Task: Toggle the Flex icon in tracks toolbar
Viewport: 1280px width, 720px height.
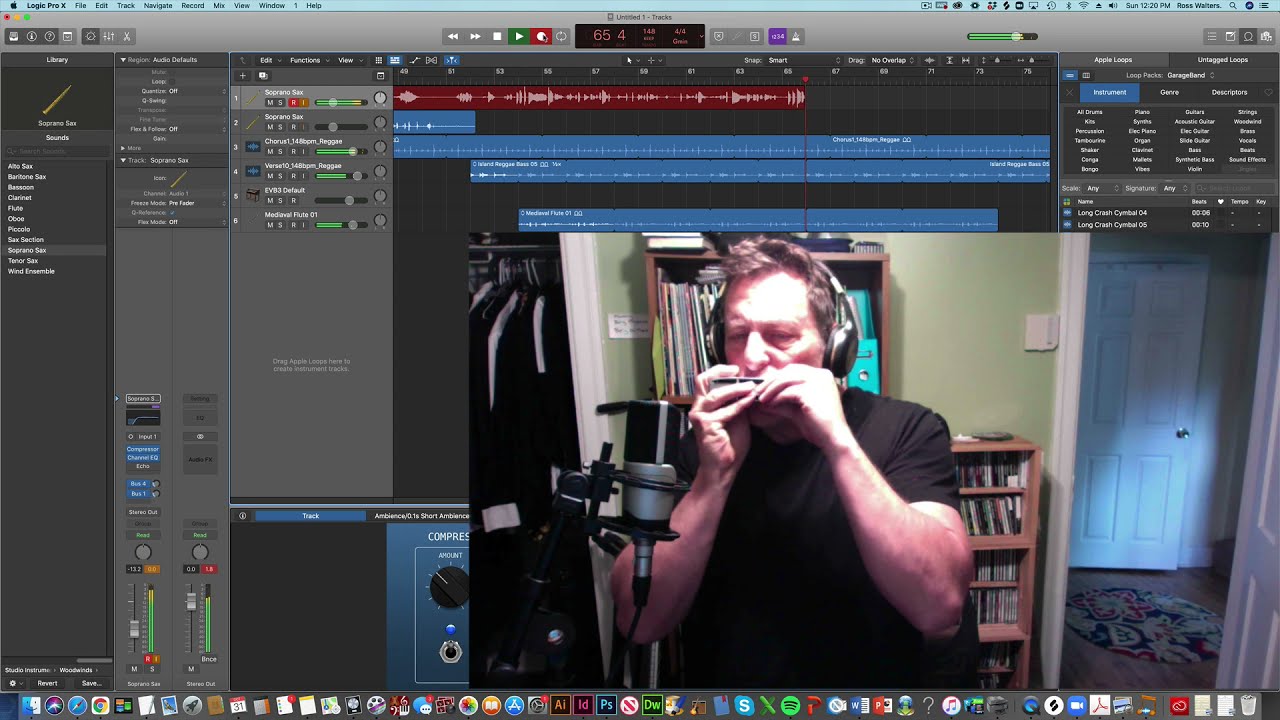Action: coord(432,60)
